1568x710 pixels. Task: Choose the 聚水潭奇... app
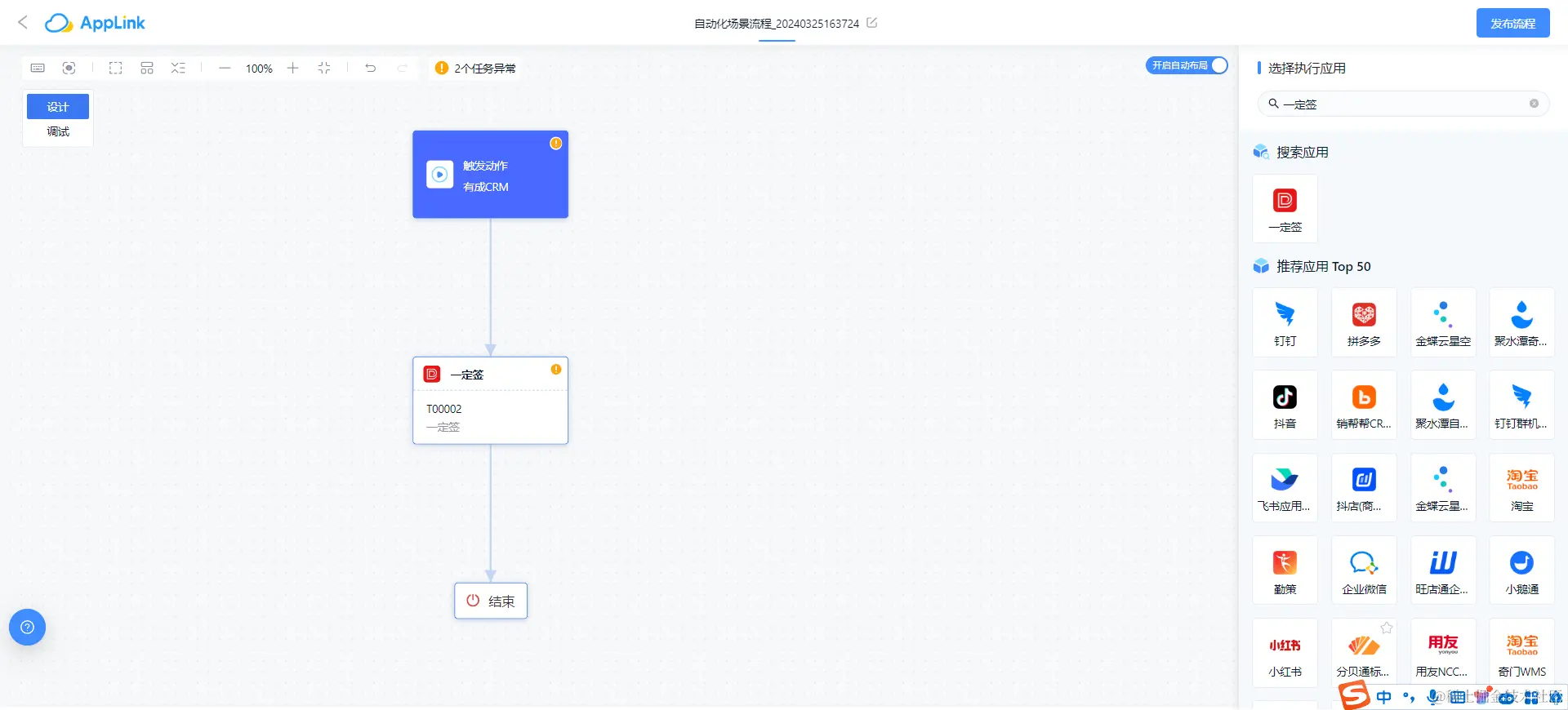tap(1521, 322)
